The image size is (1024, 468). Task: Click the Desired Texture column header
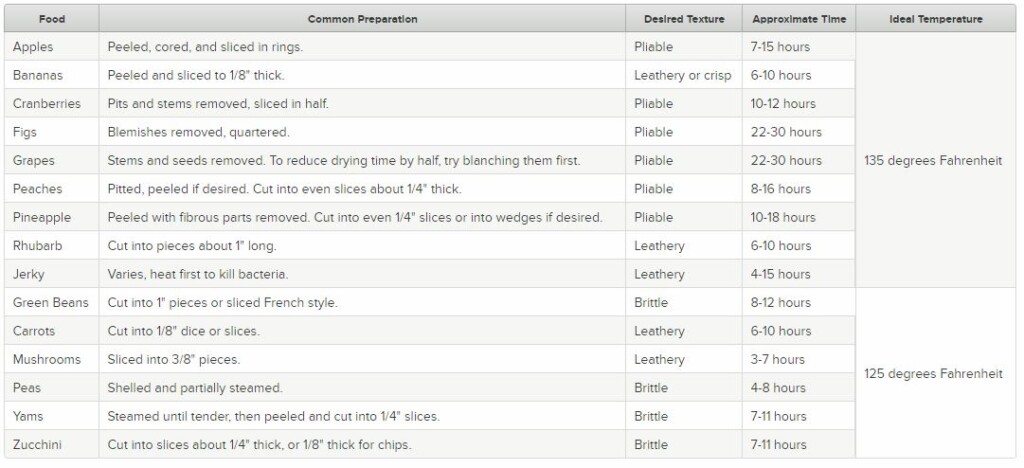(684, 19)
